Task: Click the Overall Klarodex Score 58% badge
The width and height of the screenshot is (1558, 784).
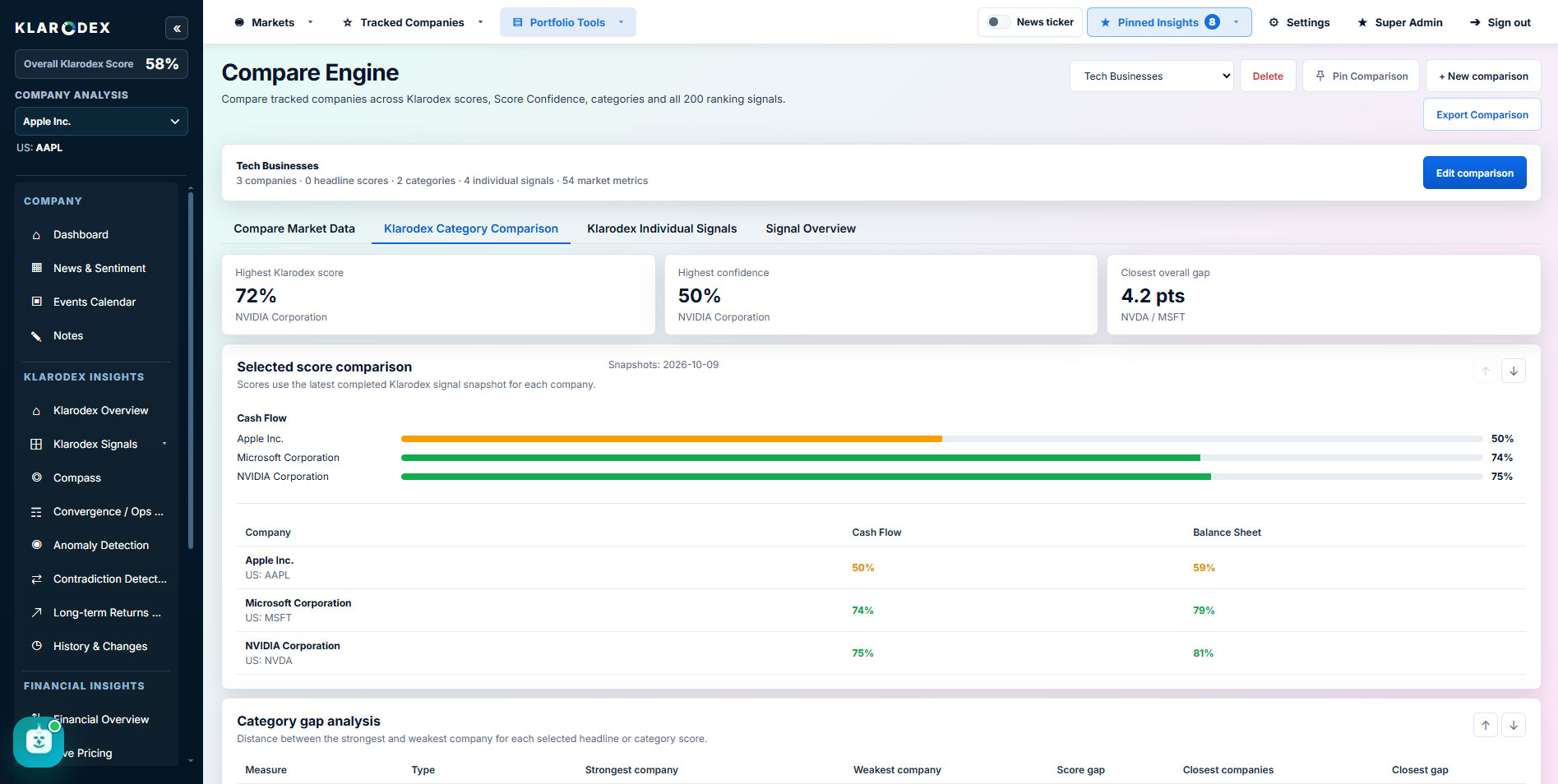Action: click(101, 64)
